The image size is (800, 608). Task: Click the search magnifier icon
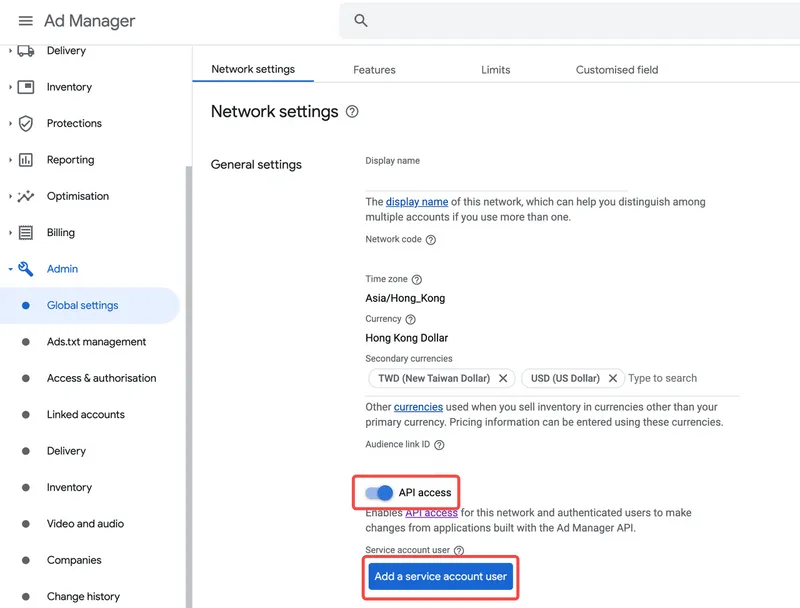361,21
